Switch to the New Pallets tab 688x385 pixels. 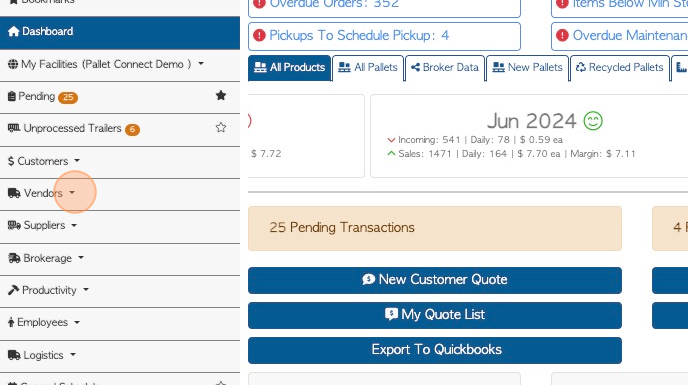tap(527, 68)
